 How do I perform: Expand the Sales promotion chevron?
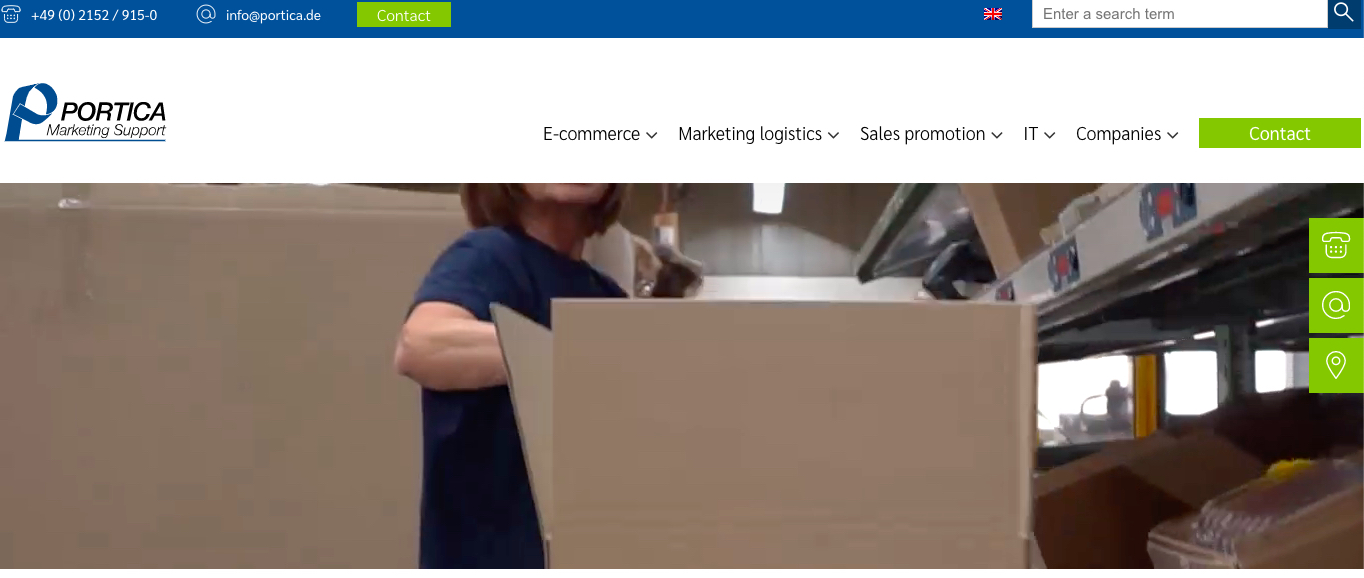point(997,135)
